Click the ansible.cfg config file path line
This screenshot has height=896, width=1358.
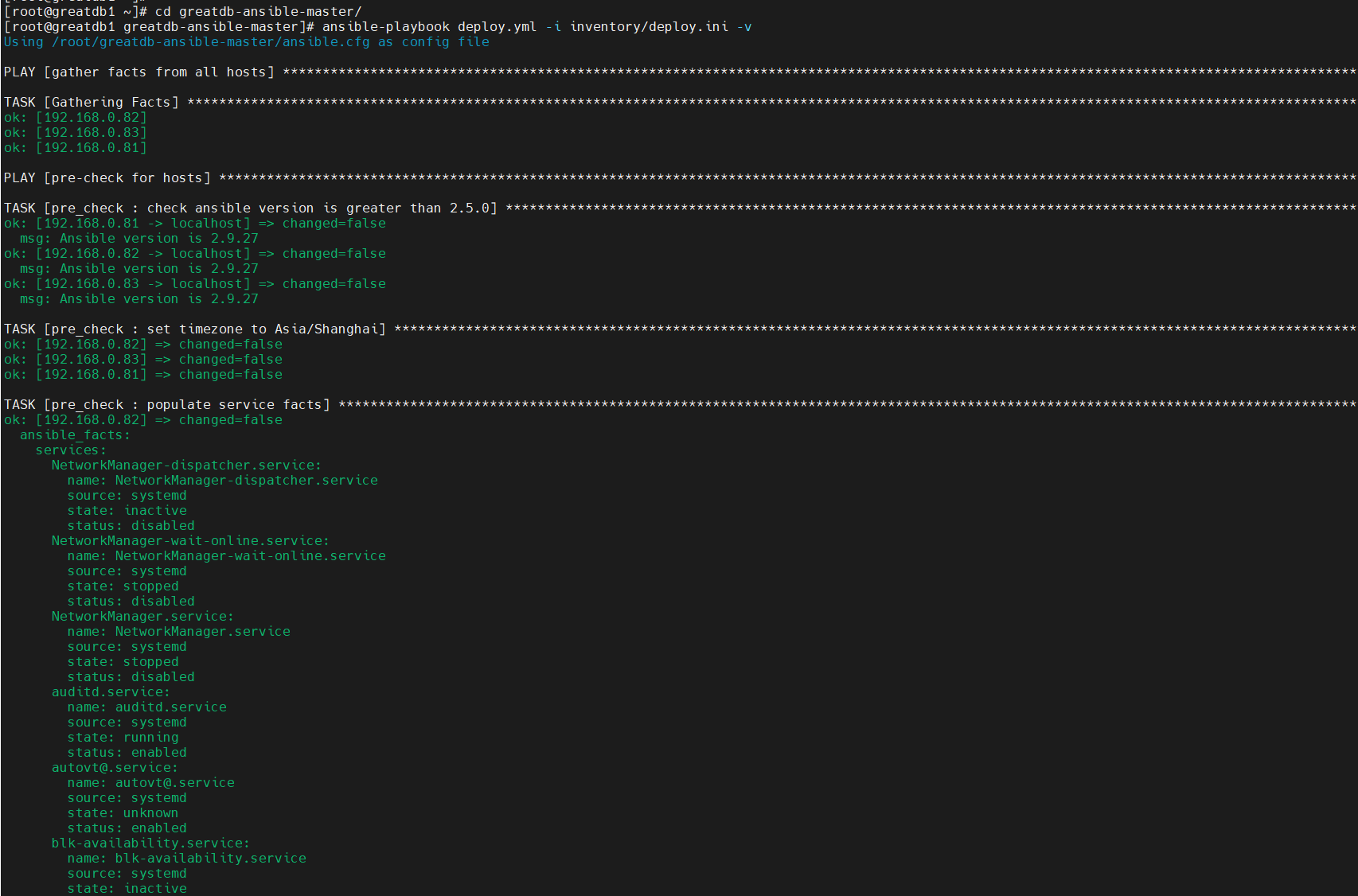tap(246, 42)
